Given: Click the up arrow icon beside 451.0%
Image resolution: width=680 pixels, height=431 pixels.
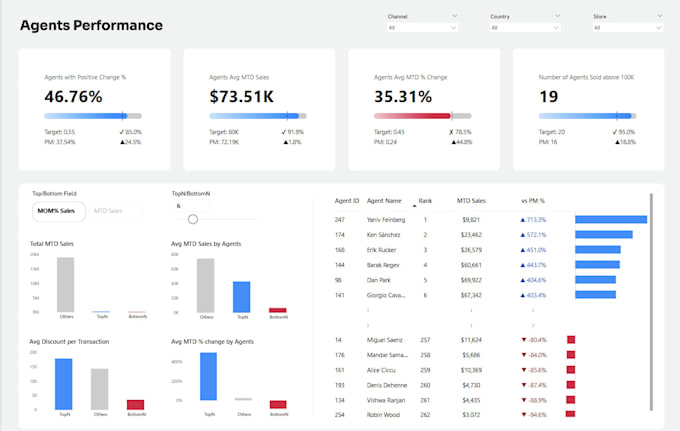Looking at the screenshot, I should [523, 250].
